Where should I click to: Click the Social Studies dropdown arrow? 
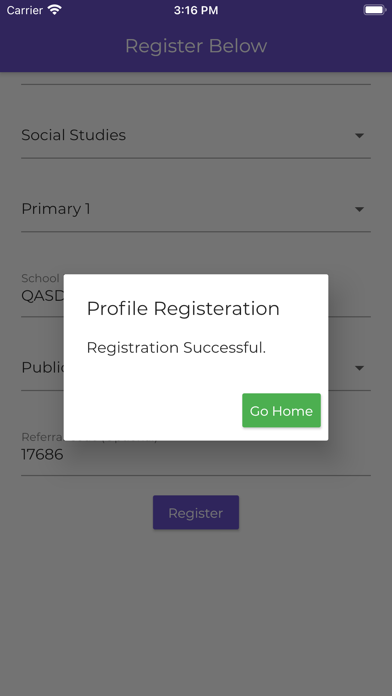pyautogui.click(x=360, y=135)
